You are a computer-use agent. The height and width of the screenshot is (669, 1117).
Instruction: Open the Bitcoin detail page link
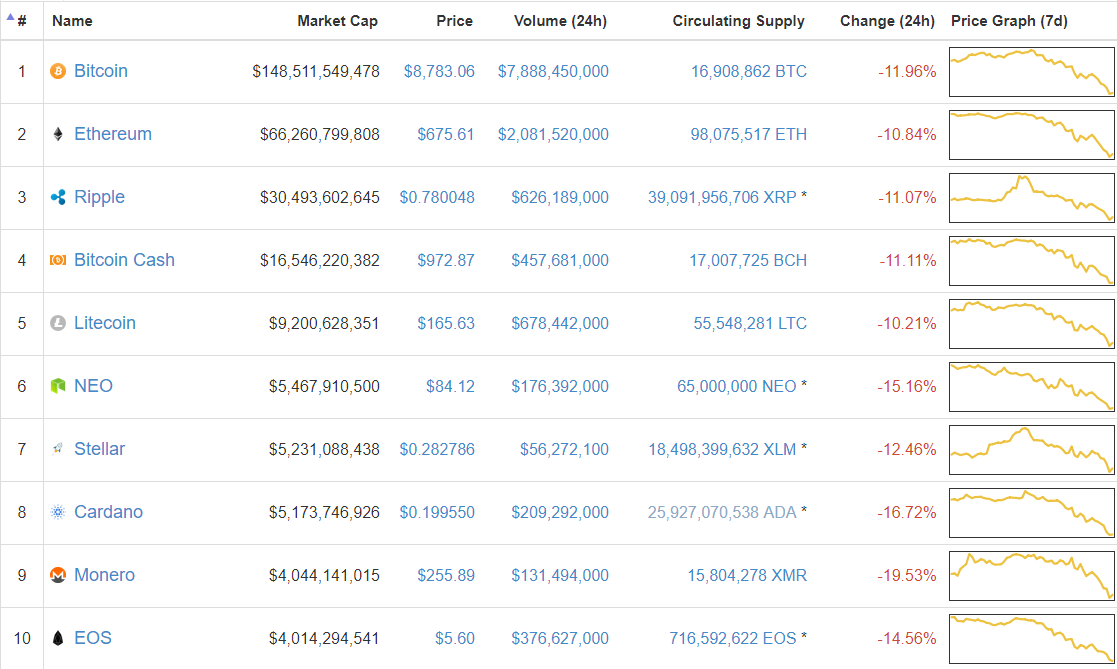[x=100, y=71]
